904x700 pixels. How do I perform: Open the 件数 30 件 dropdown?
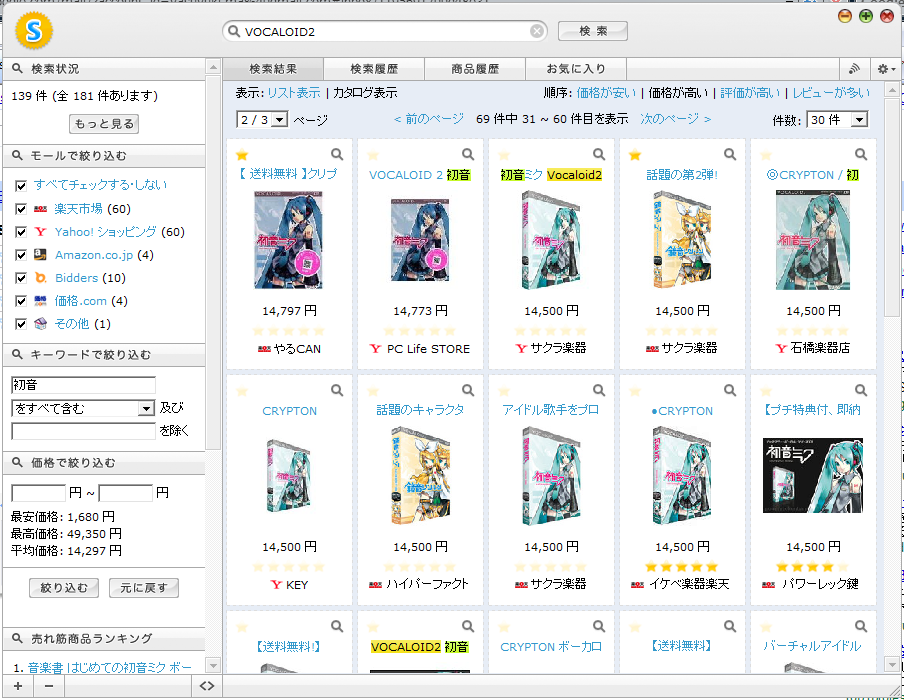click(x=837, y=120)
